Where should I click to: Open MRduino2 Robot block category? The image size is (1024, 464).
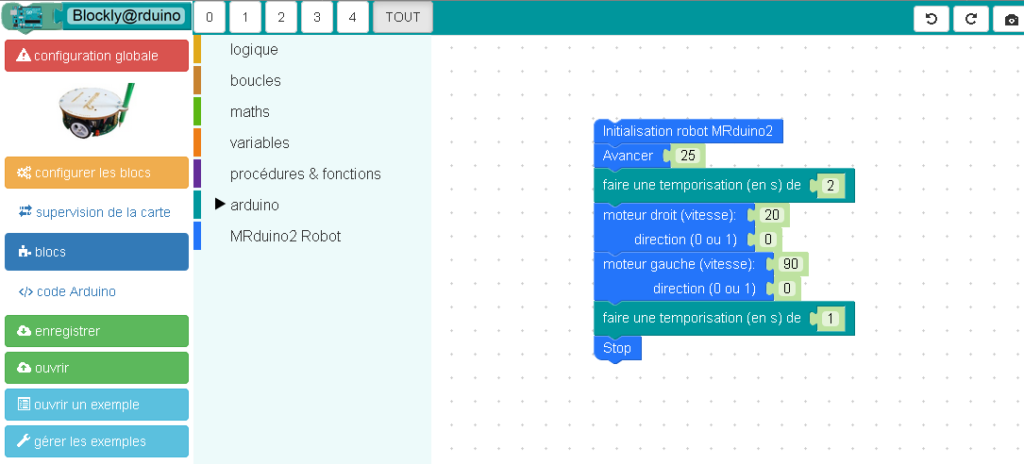tap(285, 236)
